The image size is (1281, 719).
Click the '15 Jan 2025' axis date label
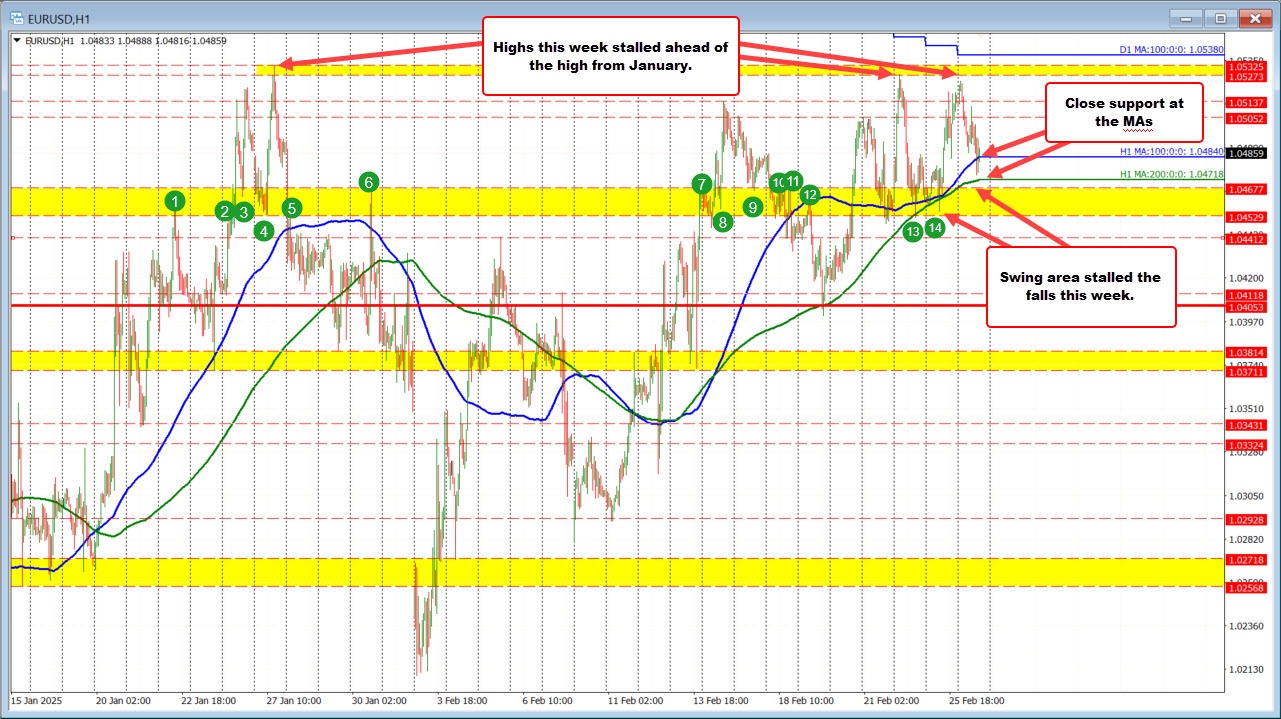[x=38, y=701]
